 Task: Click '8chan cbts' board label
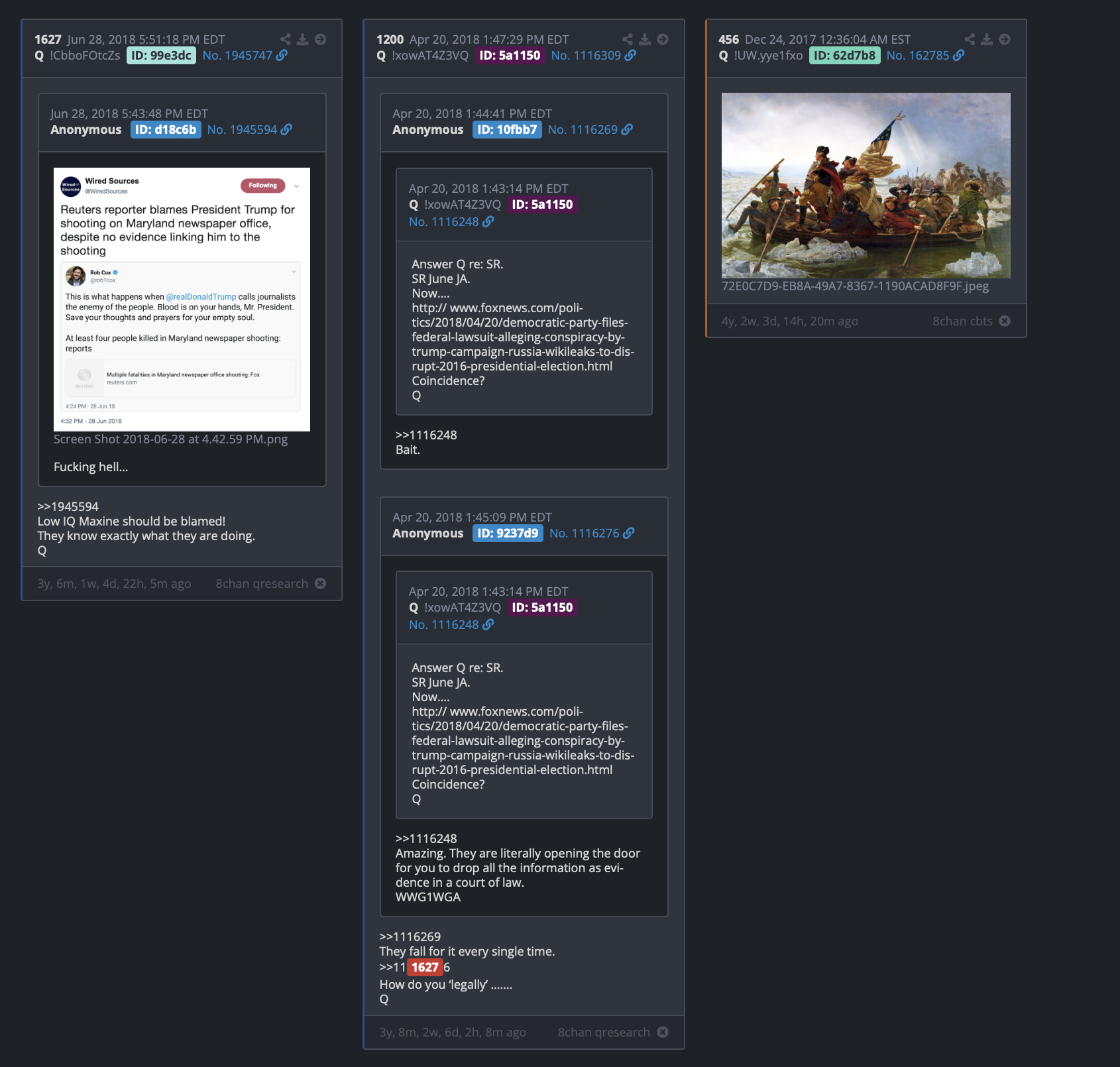point(962,321)
